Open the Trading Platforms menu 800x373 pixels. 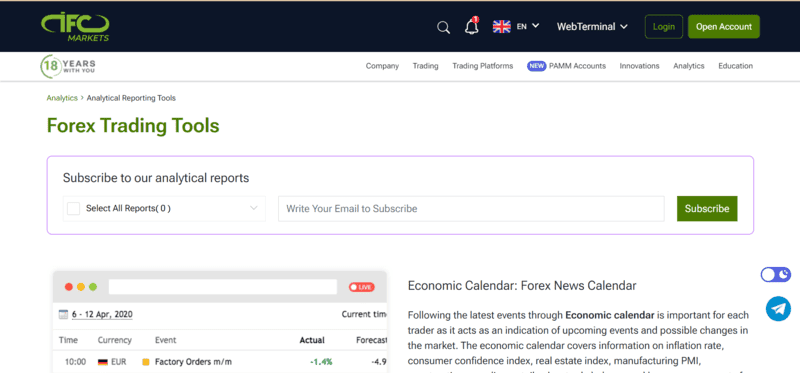(483, 66)
